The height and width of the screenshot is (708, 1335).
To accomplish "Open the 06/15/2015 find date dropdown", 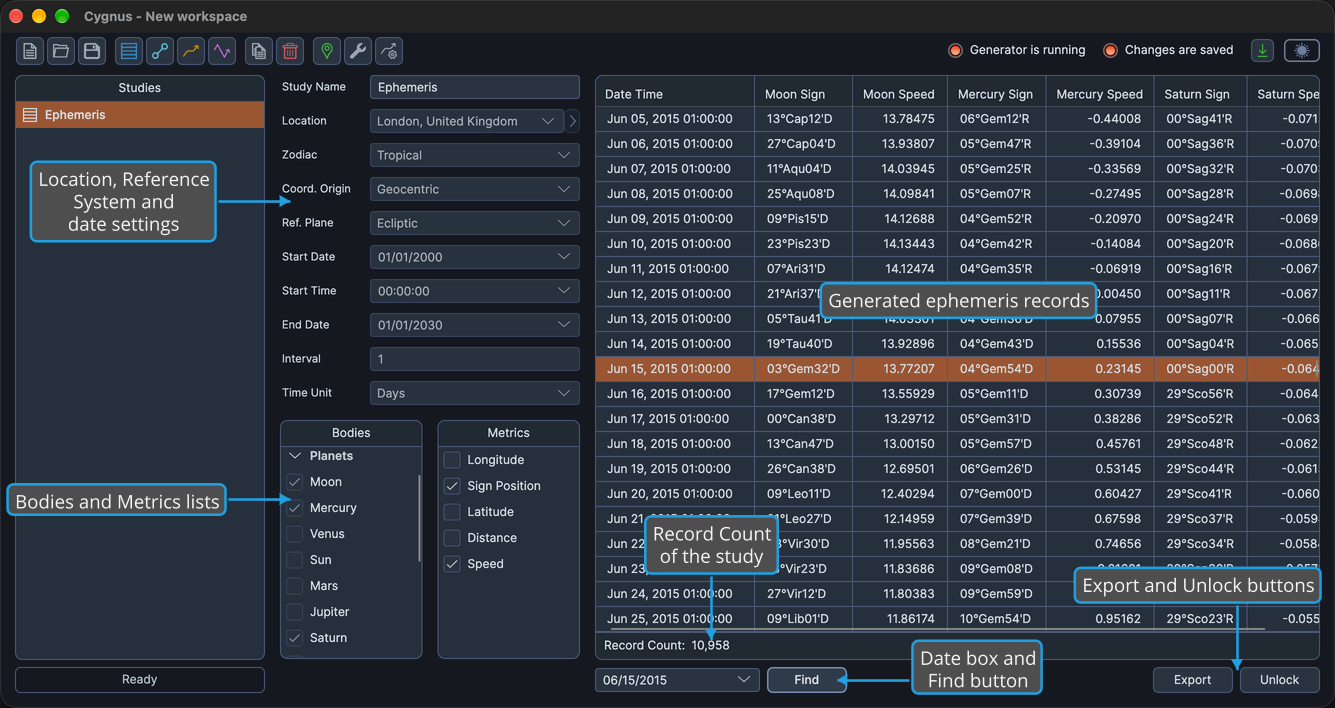I will (x=677, y=680).
